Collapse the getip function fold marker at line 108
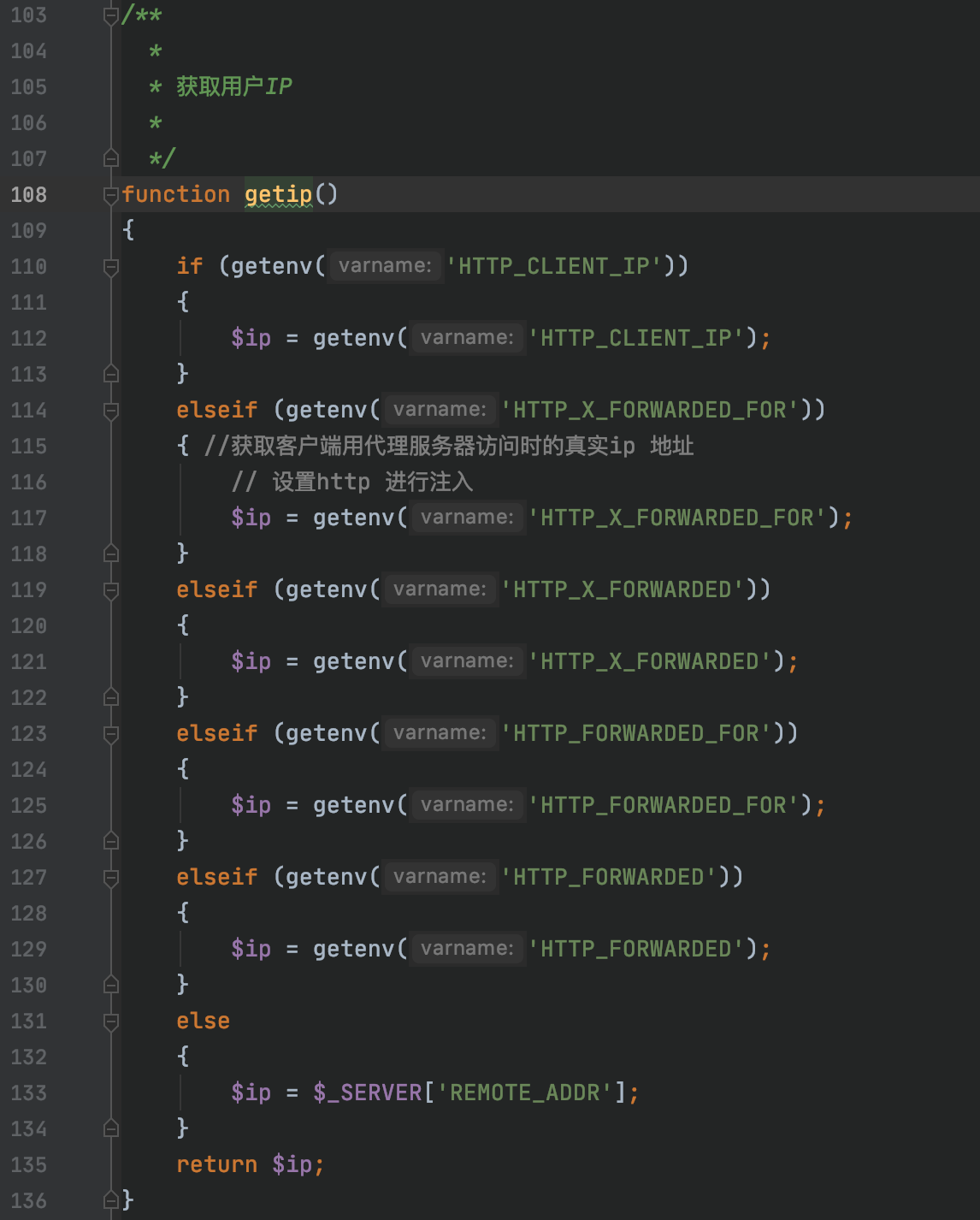Viewport: 980px width, 1220px height. (110, 195)
